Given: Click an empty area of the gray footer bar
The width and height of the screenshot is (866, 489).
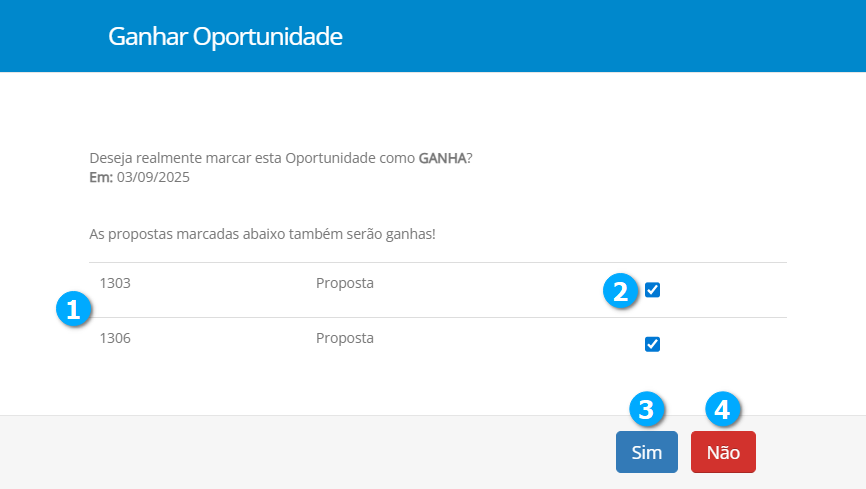Looking at the screenshot, I should 300,452.
